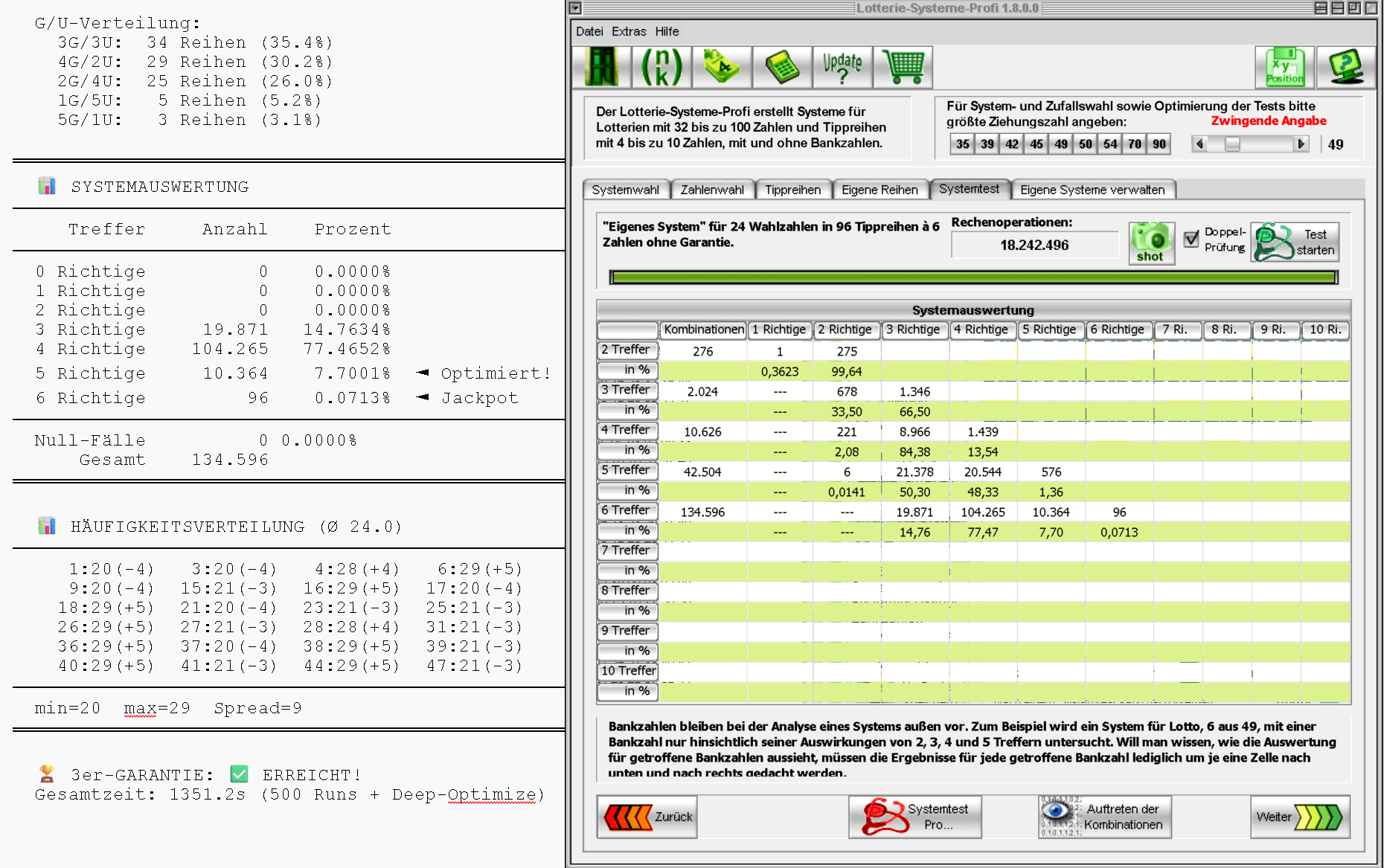Open the green calculator tool
This screenshot has height=868, width=1384.
(x=782, y=68)
